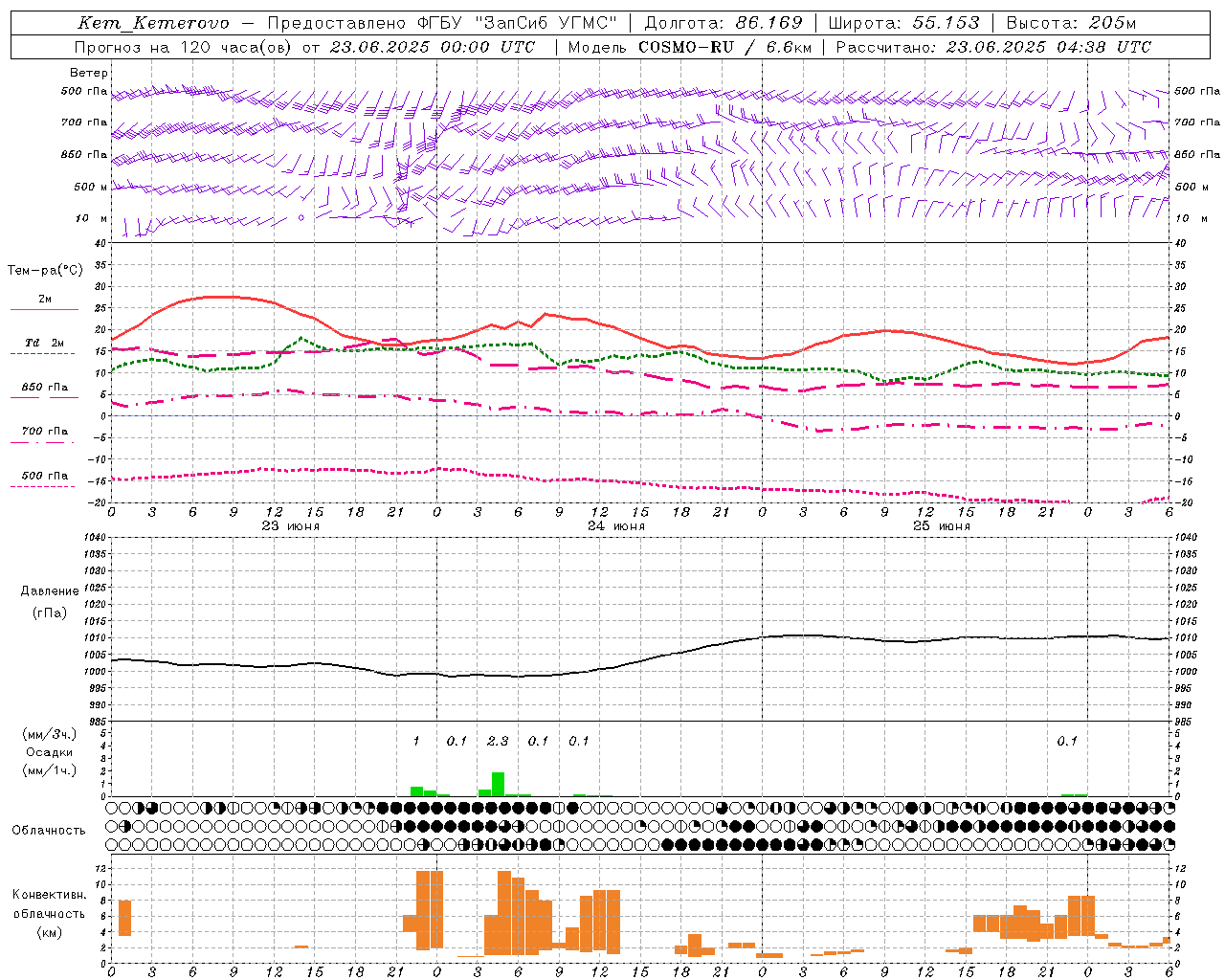Click the Давление panel label
The height and width of the screenshot is (980, 1225).
pos(50,591)
